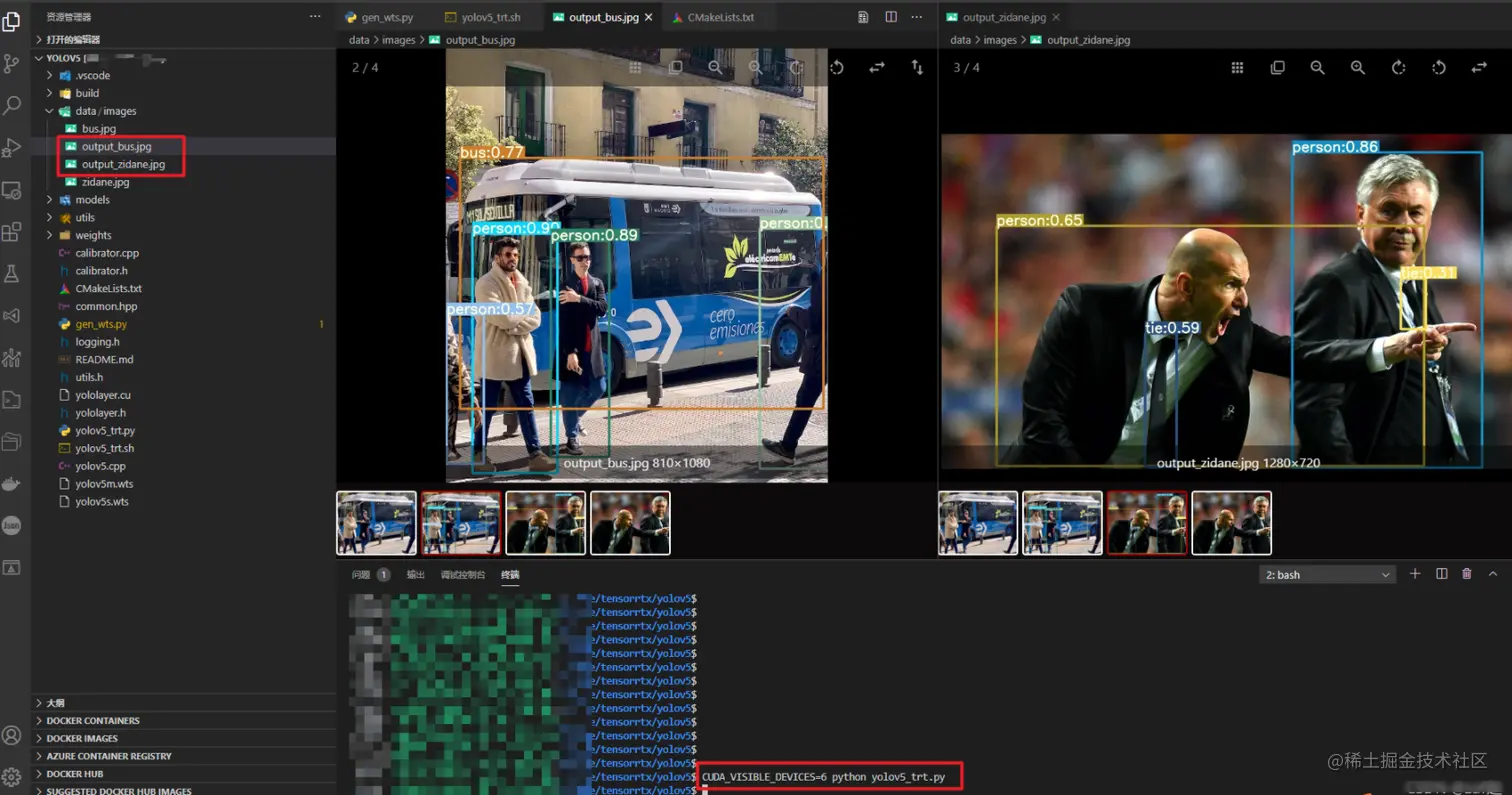Select the 终端 terminal panel tab
This screenshot has width=1512, height=795.
tap(510, 575)
